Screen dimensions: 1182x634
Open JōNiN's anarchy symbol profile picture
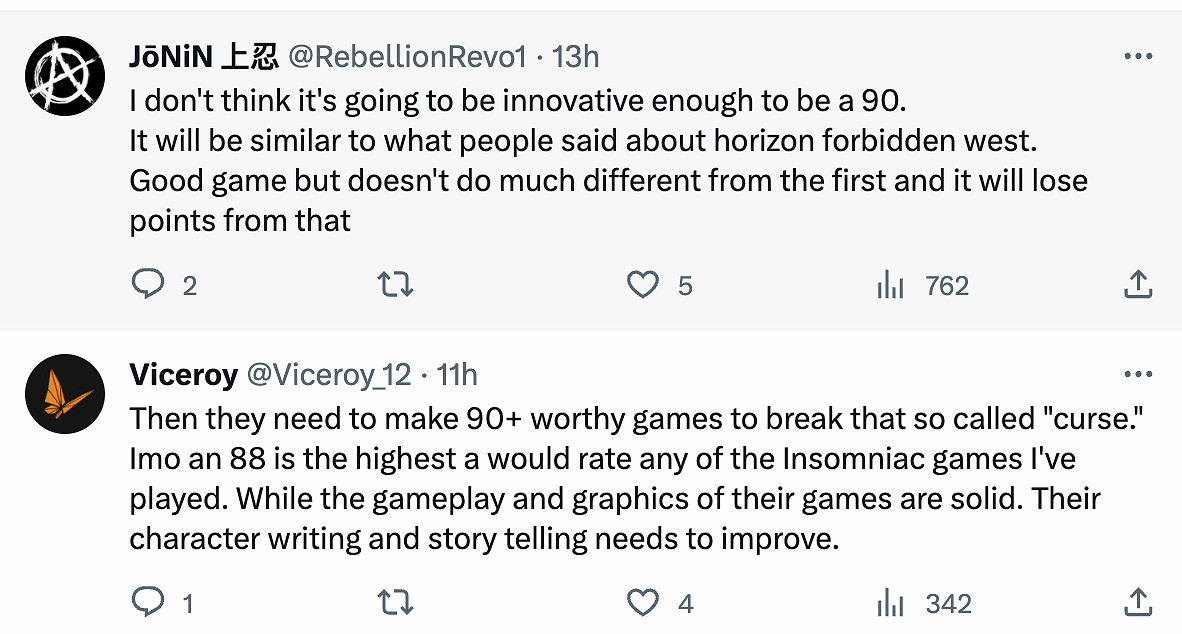tap(65, 76)
